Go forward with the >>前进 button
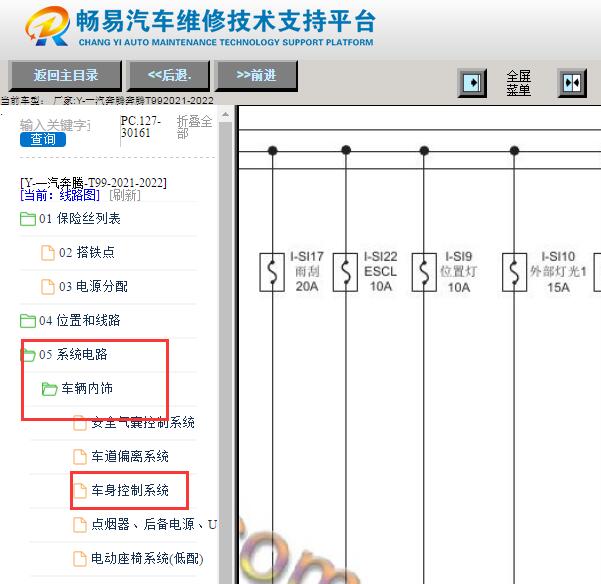The height and width of the screenshot is (584, 601). (256, 75)
